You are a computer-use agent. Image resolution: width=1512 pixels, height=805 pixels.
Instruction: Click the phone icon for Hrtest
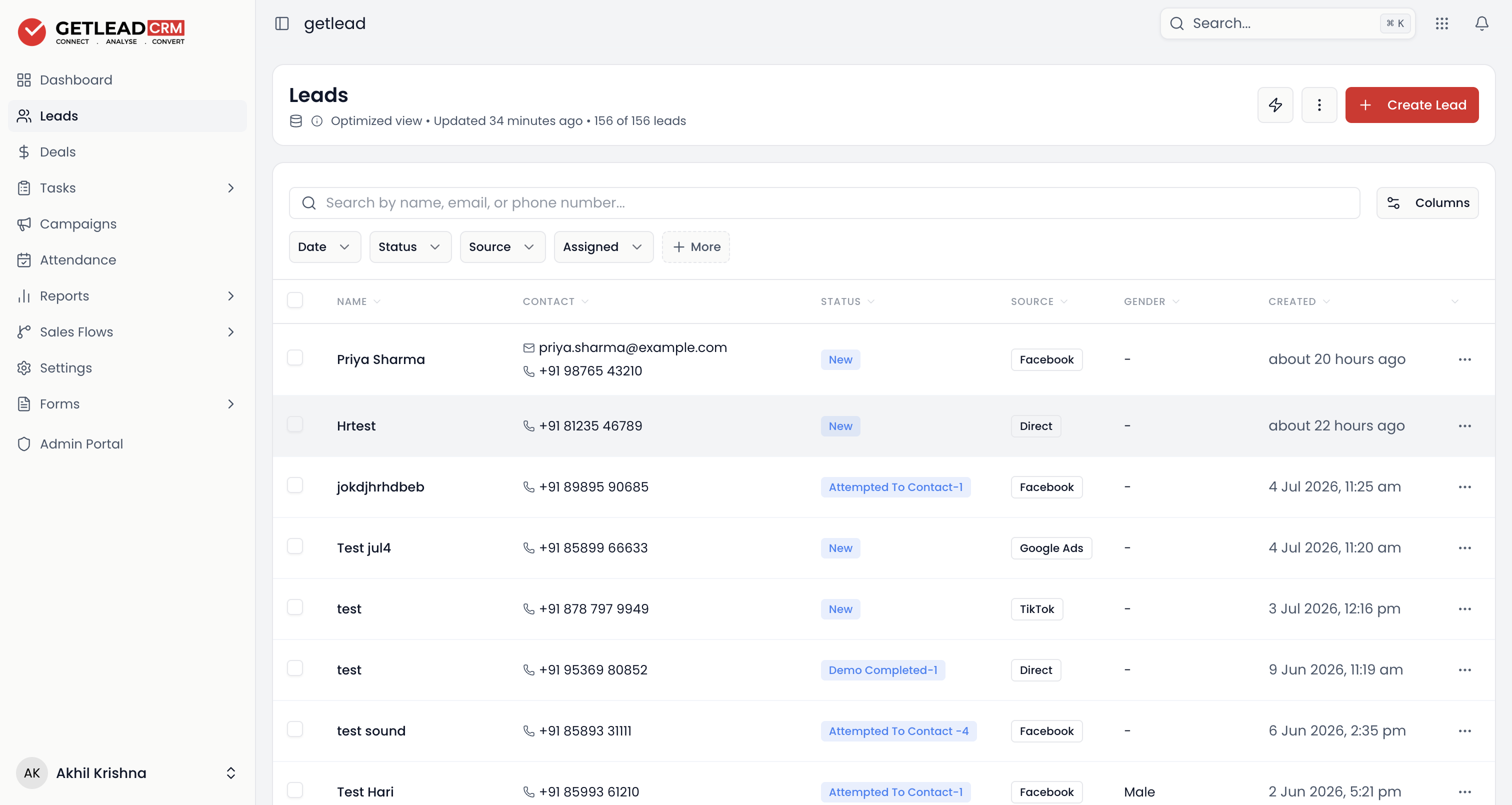pyautogui.click(x=528, y=425)
